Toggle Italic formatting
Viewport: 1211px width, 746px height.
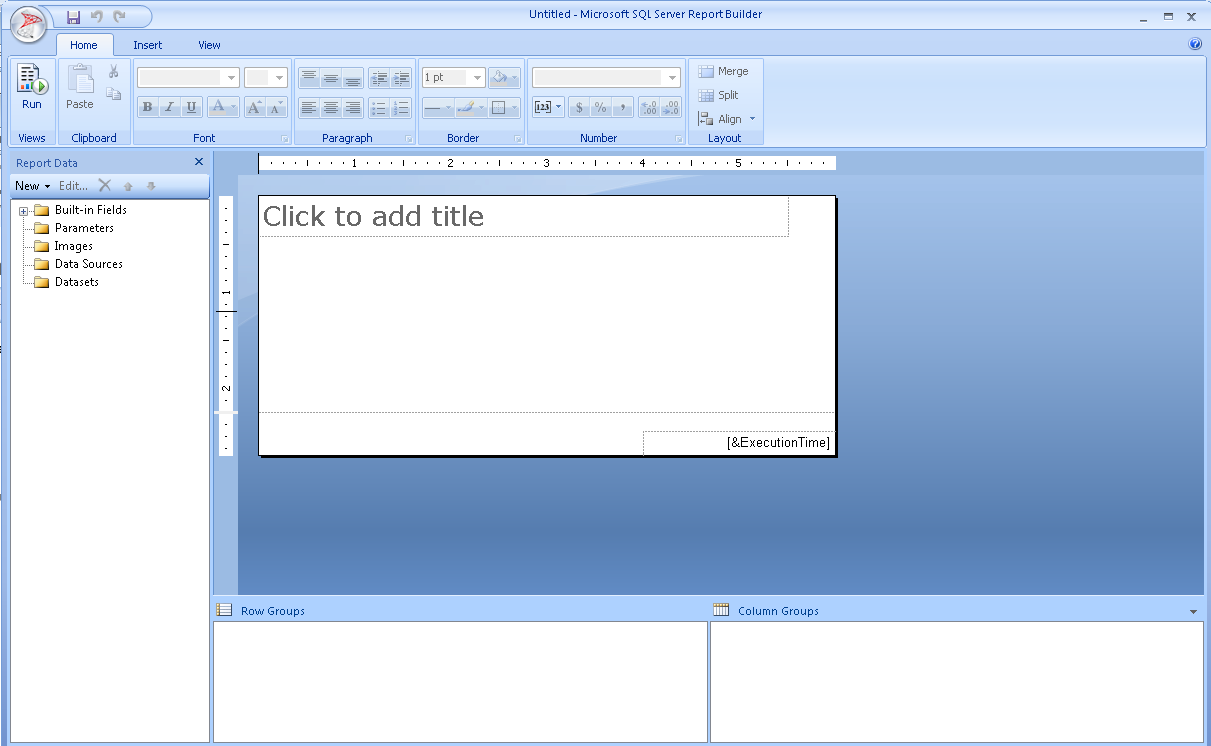point(169,107)
